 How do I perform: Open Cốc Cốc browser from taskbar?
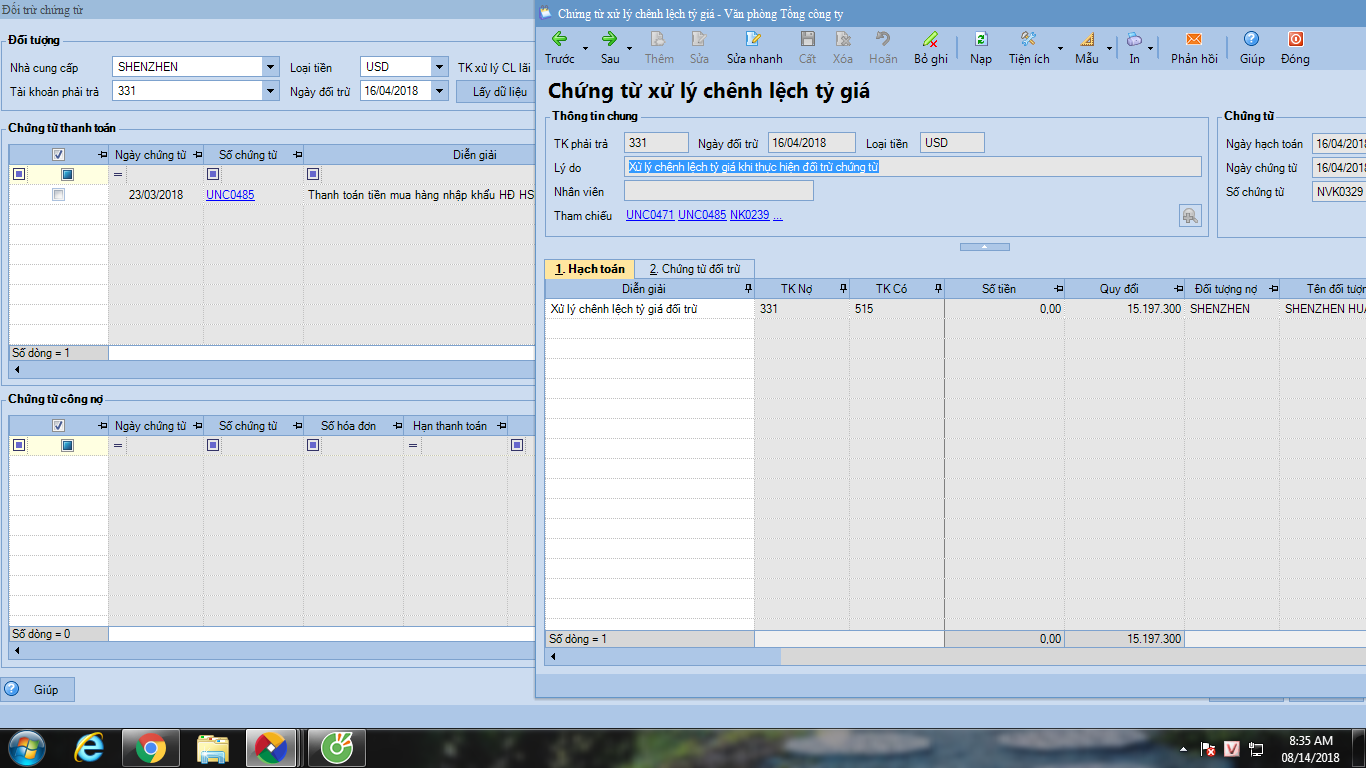pyautogui.click(x=336, y=748)
